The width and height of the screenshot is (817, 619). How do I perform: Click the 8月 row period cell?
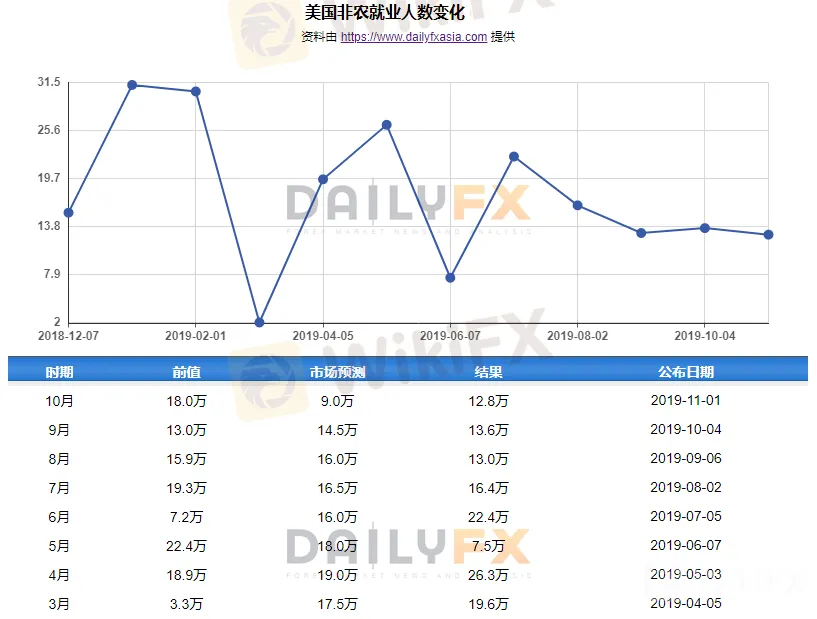click(x=59, y=459)
